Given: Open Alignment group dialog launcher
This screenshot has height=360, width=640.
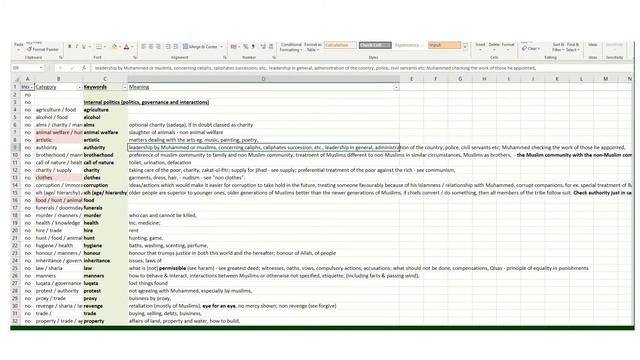Looking at the screenshot, I should [x=224, y=58].
